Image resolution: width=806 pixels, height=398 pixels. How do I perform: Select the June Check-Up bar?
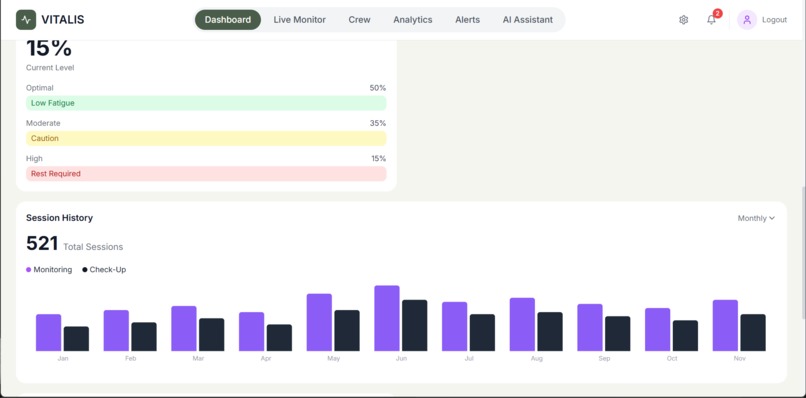[x=414, y=325]
